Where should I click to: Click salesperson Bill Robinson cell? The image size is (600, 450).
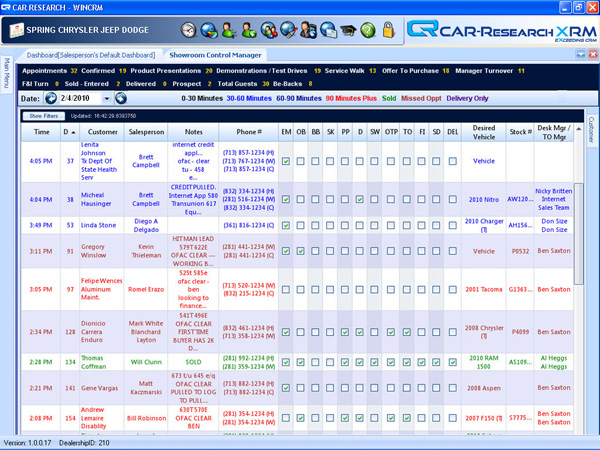[x=146, y=418]
